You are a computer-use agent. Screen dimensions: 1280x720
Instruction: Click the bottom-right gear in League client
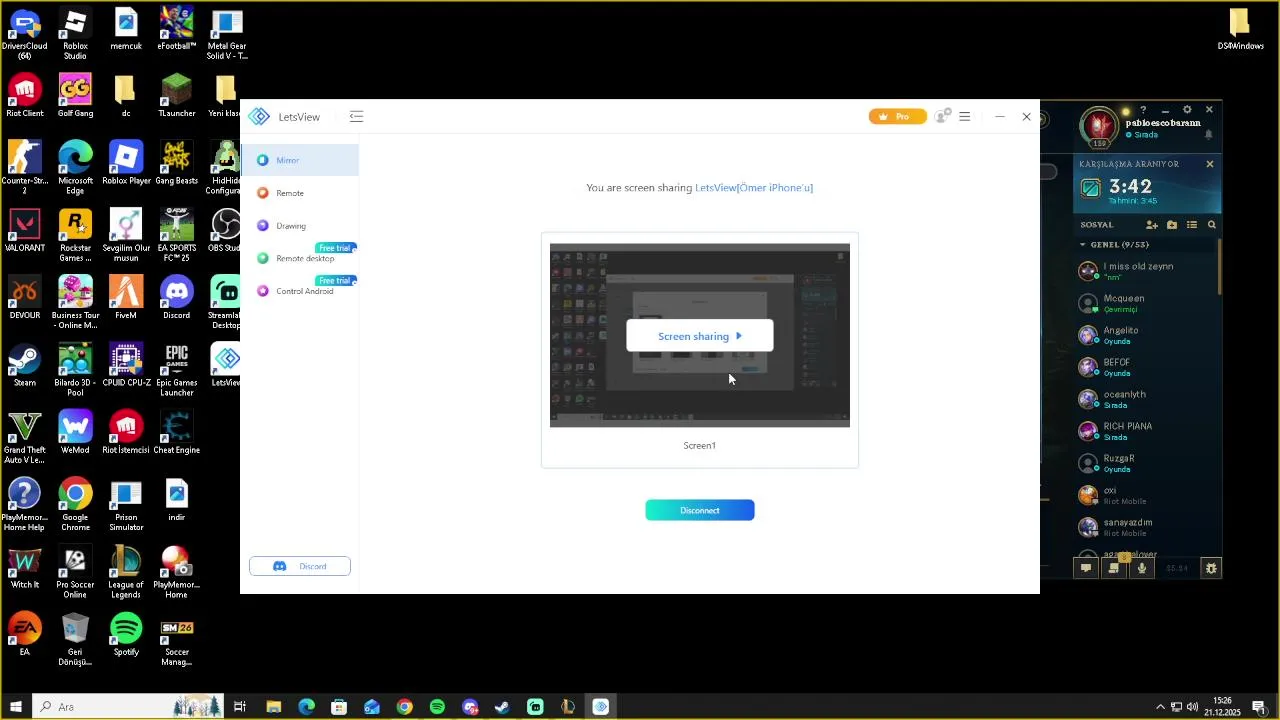(1211, 568)
